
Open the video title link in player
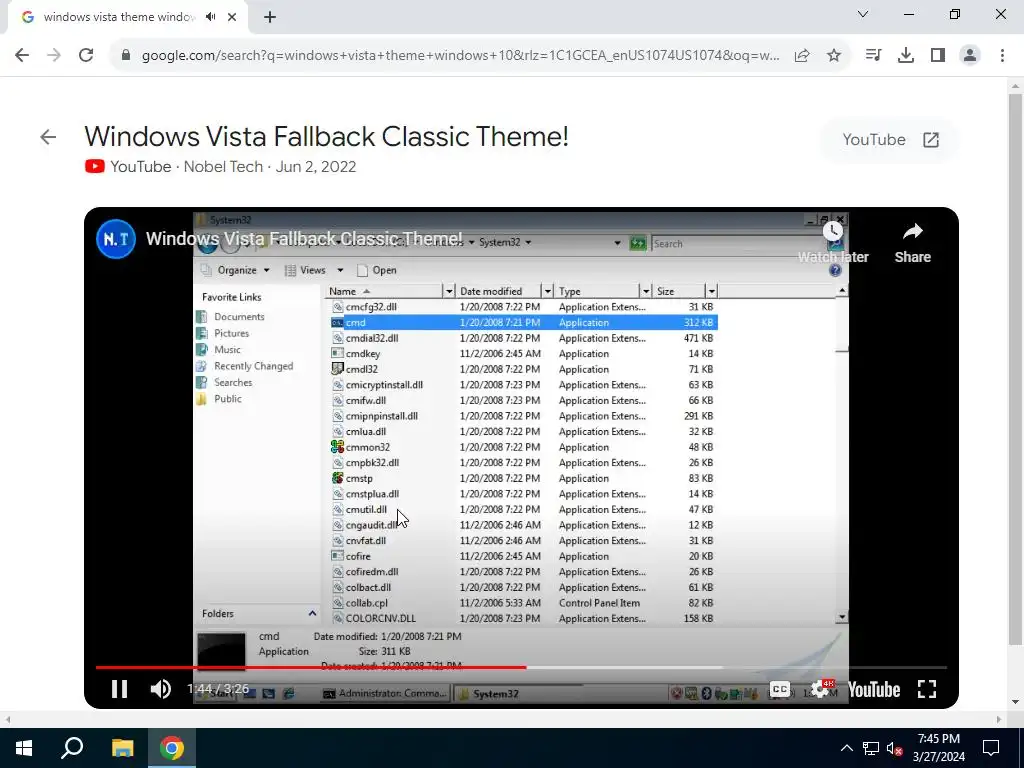(304, 239)
